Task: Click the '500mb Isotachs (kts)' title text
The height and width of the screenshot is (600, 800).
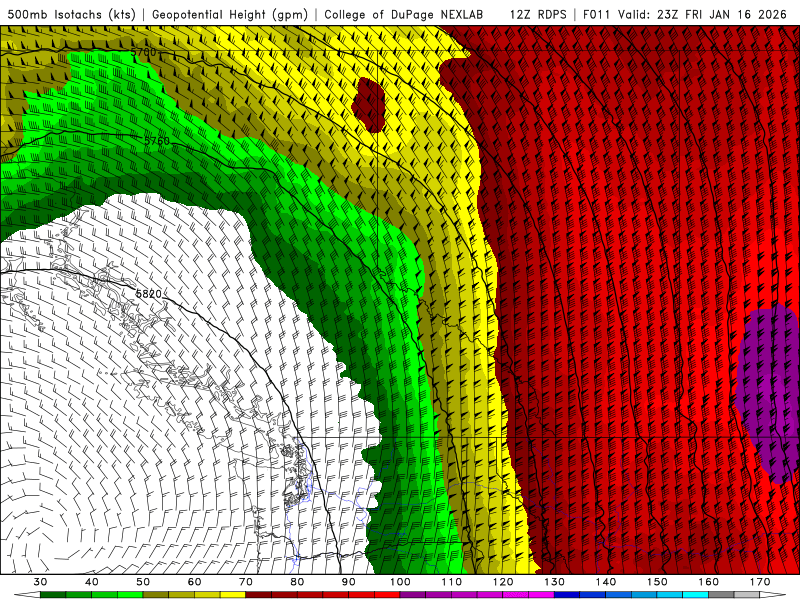Action: click(72, 14)
